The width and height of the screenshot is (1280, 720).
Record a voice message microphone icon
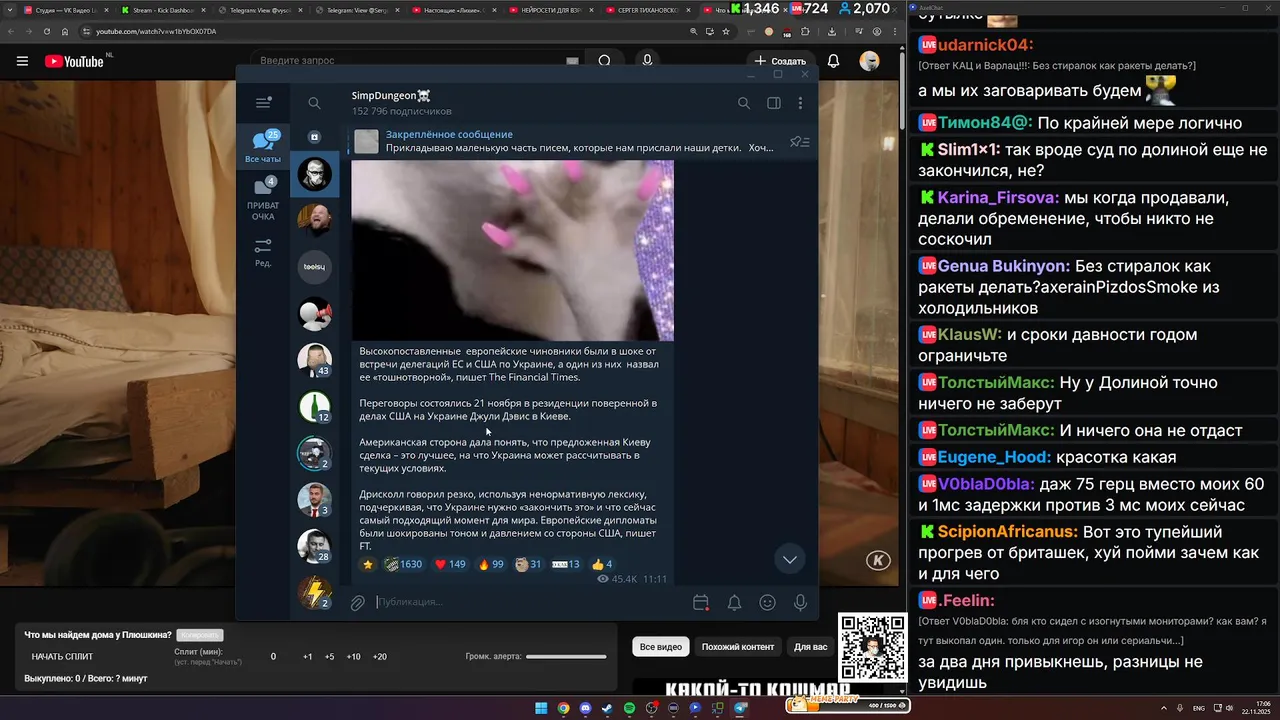click(x=800, y=602)
